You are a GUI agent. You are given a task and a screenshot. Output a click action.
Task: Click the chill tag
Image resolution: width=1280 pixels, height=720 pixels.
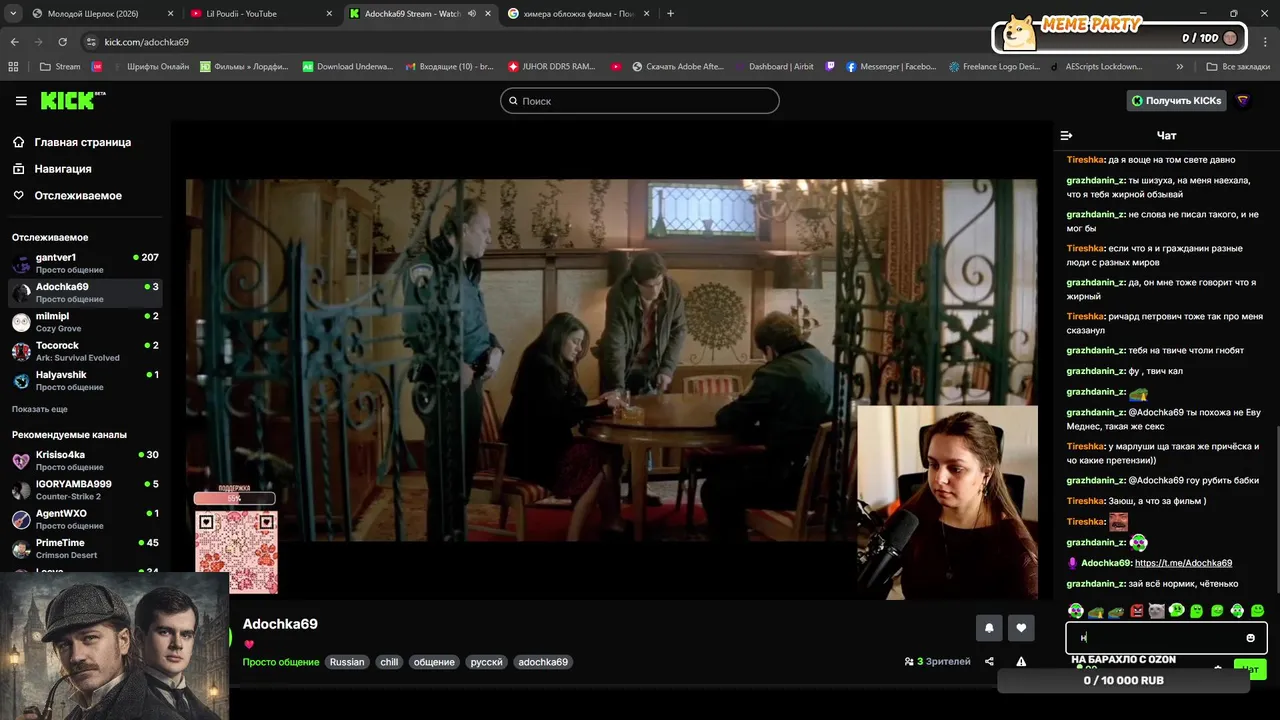pos(389,662)
